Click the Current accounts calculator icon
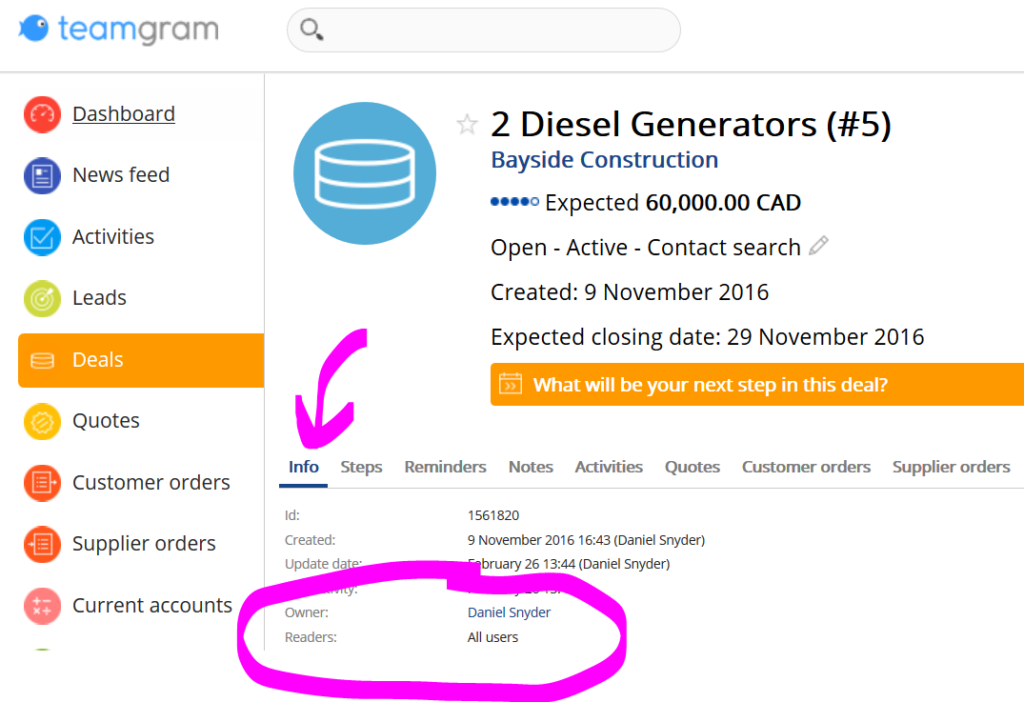1024x702 pixels. 42,606
